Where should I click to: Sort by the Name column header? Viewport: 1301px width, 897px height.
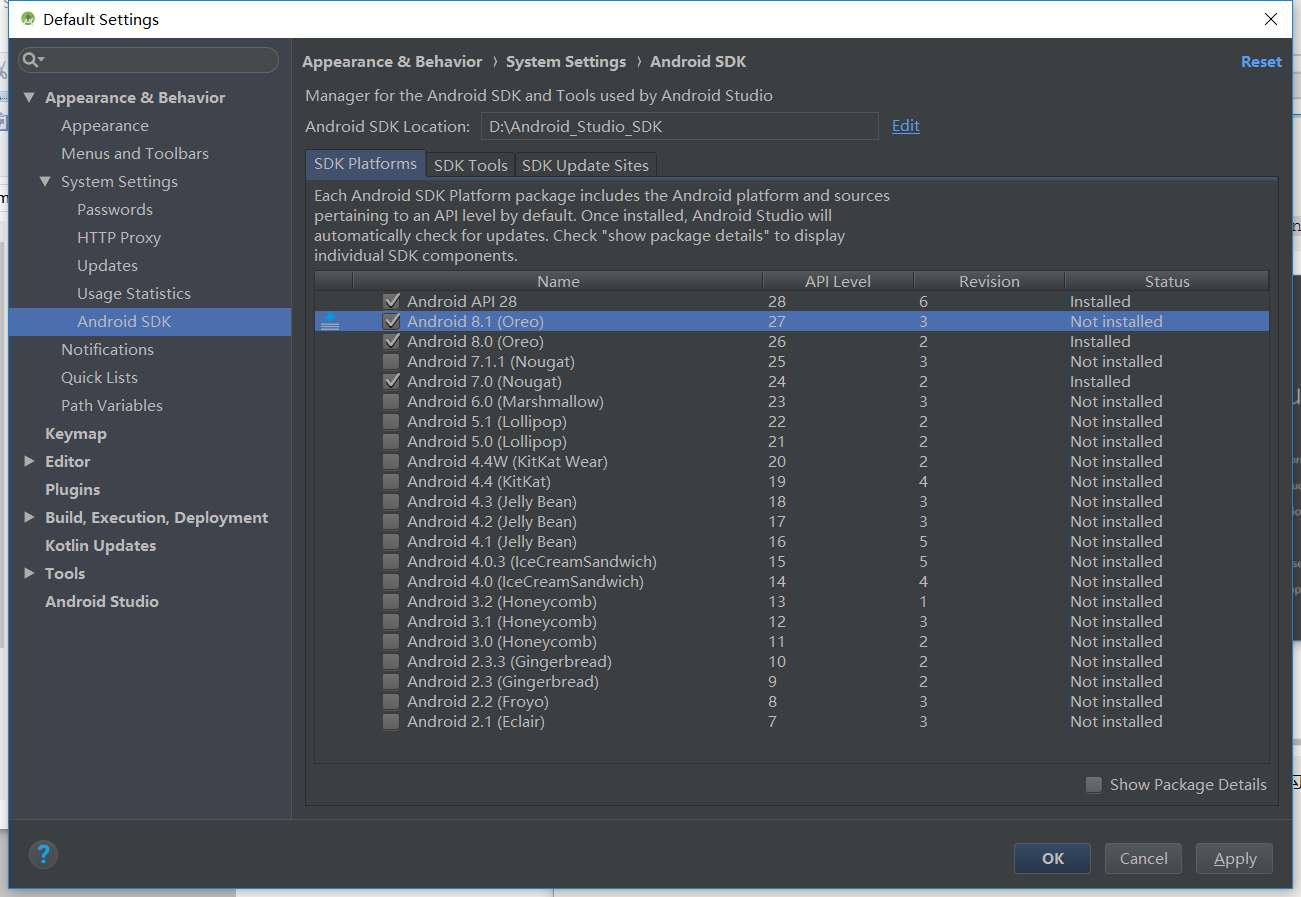(x=558, y=281)
